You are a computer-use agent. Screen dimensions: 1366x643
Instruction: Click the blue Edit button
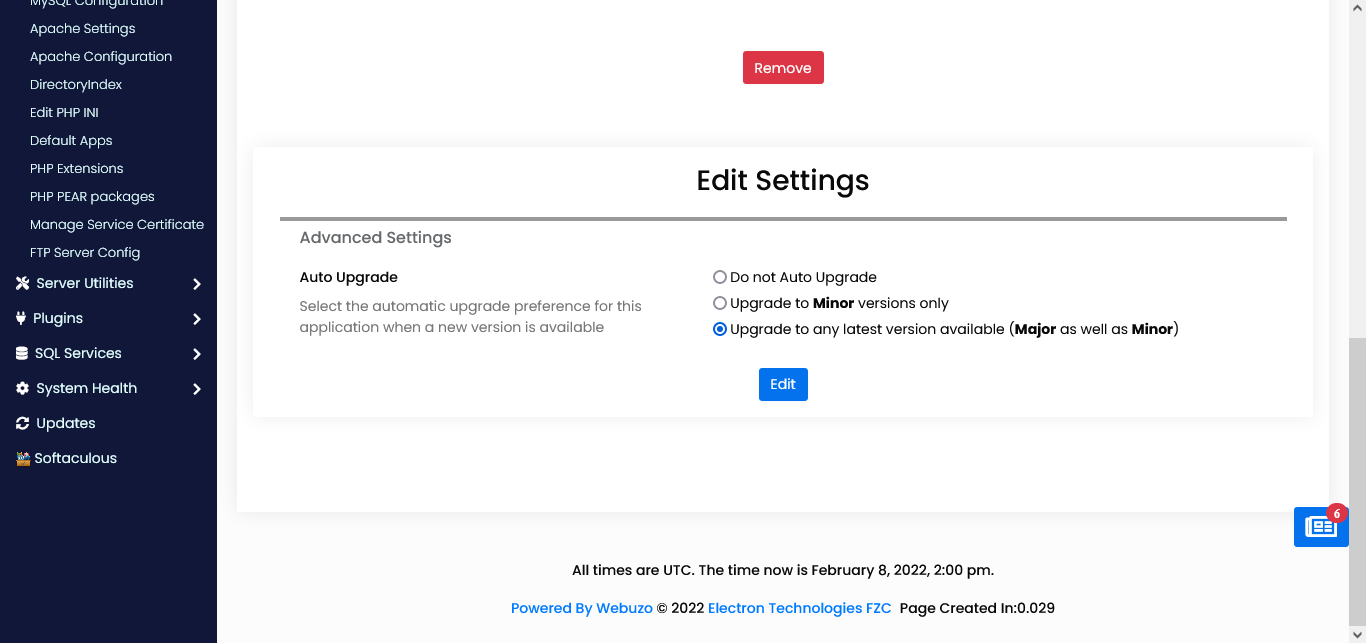click(783, 384)
